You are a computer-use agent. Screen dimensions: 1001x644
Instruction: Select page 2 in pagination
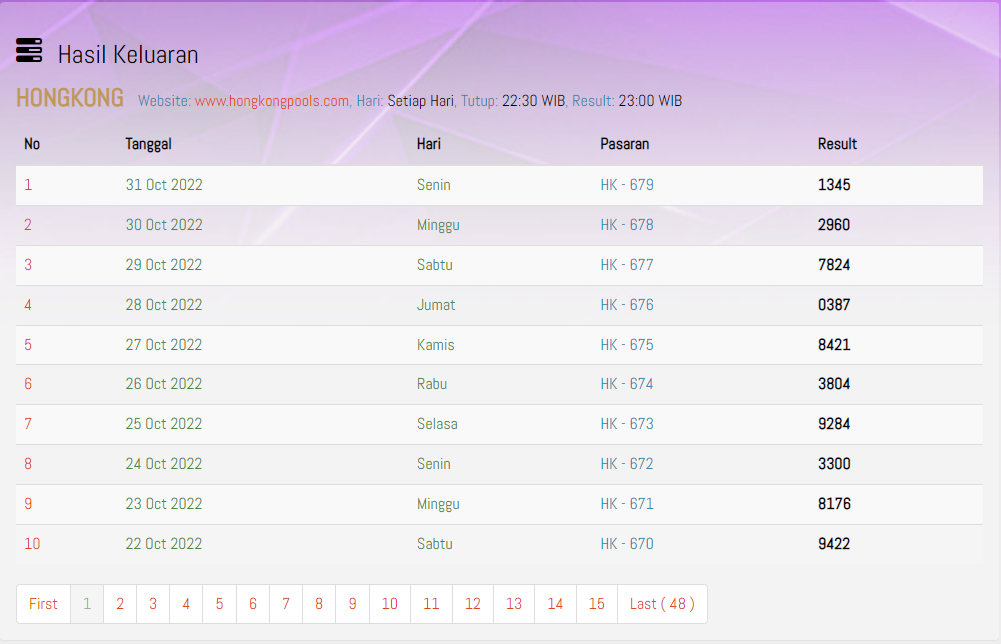120,604
